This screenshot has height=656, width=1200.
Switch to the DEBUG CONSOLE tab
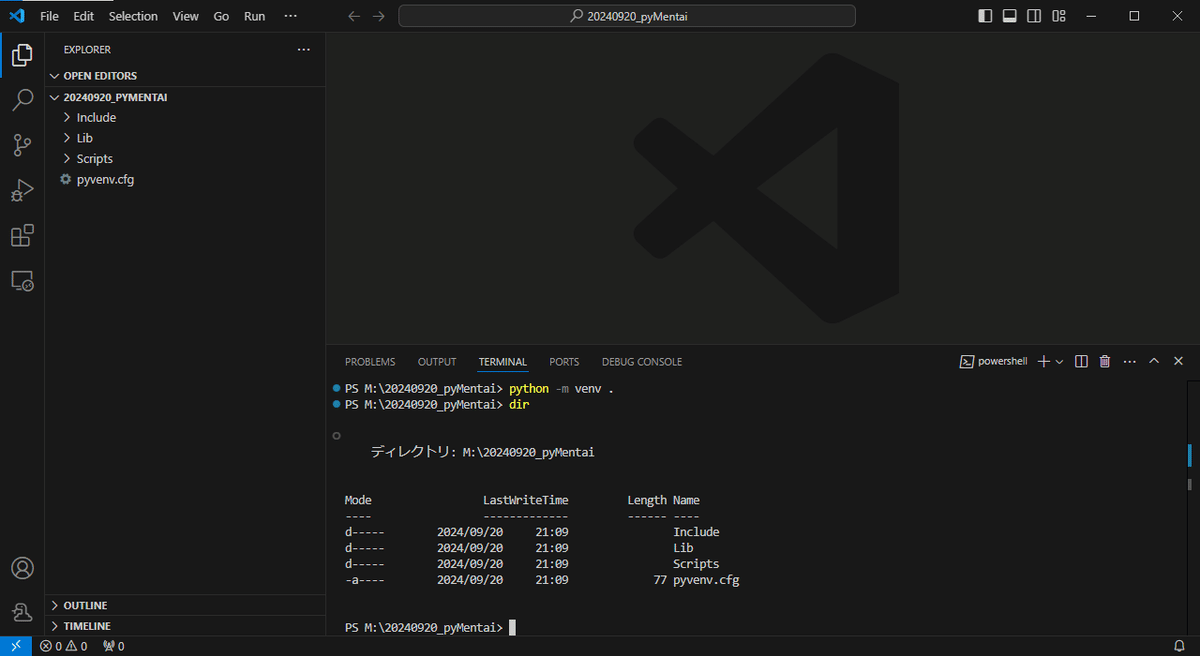642,362
